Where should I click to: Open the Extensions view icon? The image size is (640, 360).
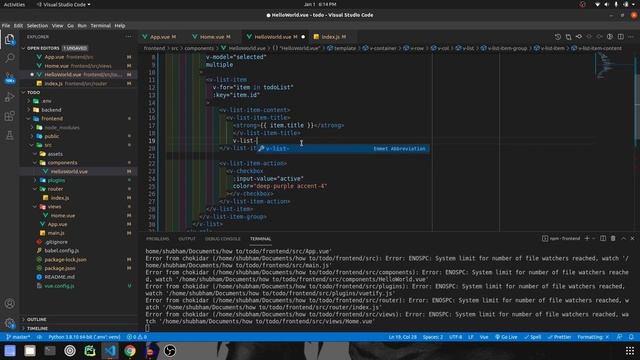tap(9, 116)
